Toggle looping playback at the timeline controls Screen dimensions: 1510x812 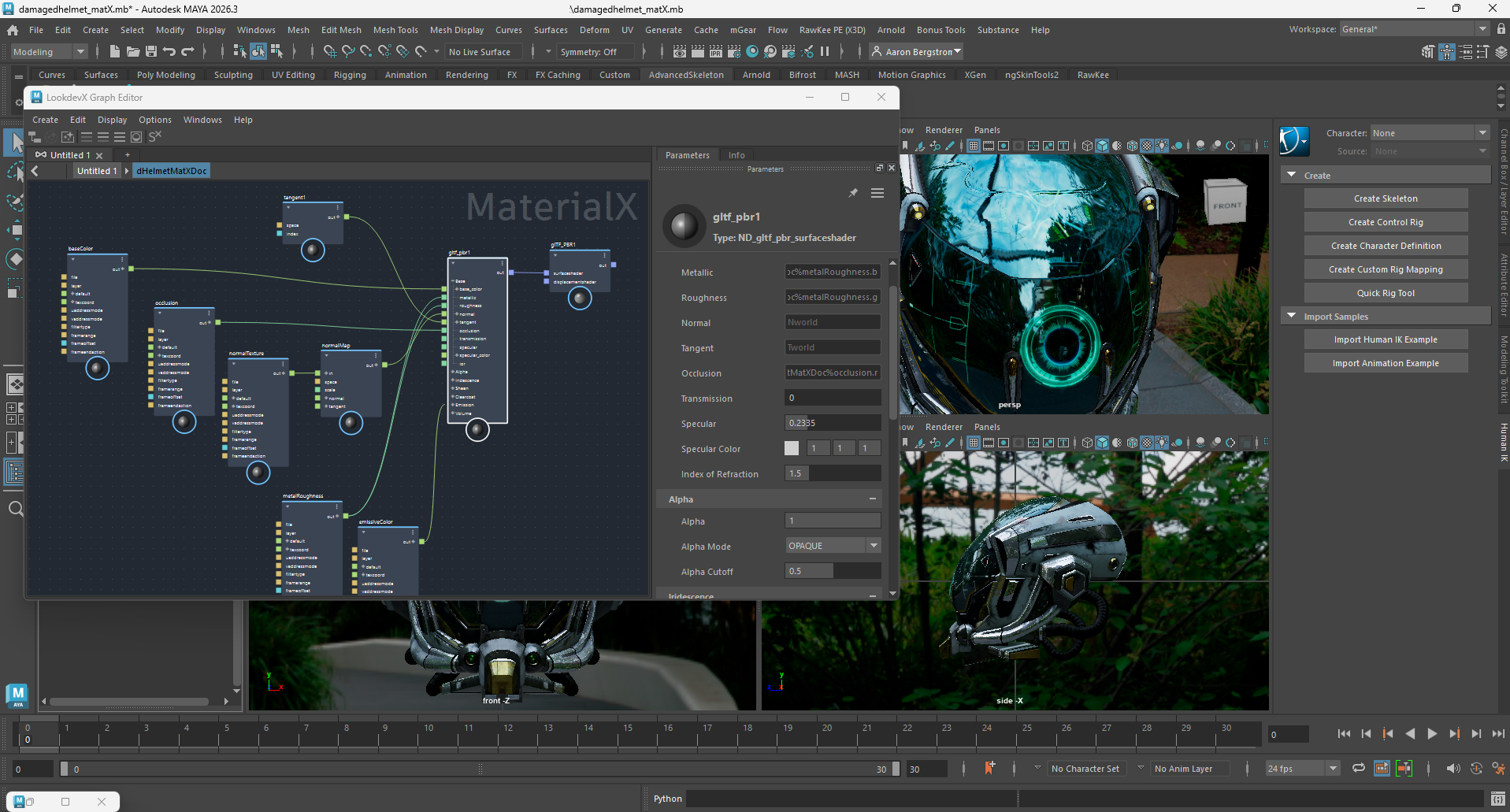coord(1359,769)
